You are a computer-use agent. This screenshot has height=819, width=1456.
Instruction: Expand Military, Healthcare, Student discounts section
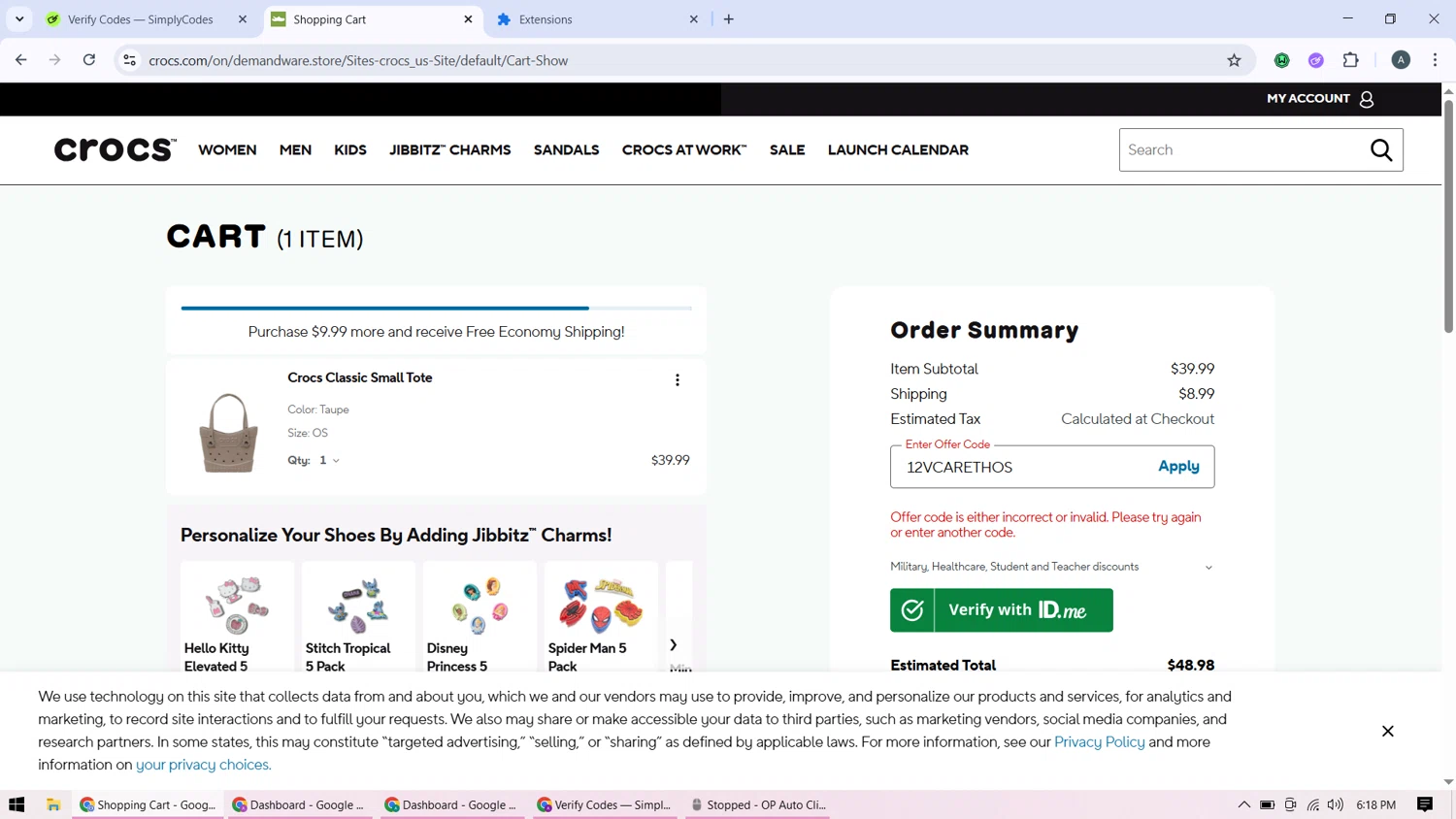coord(1052,567)
